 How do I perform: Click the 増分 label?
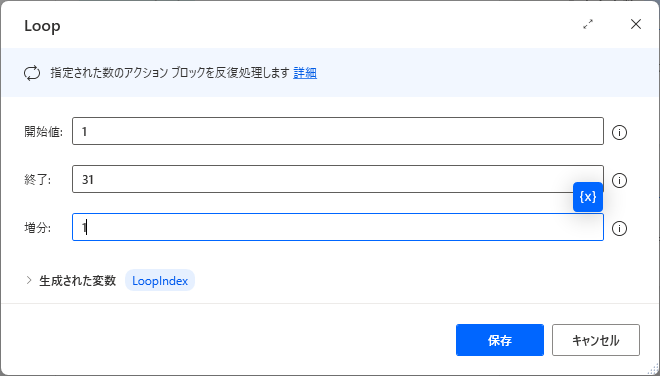click(37, 228)
